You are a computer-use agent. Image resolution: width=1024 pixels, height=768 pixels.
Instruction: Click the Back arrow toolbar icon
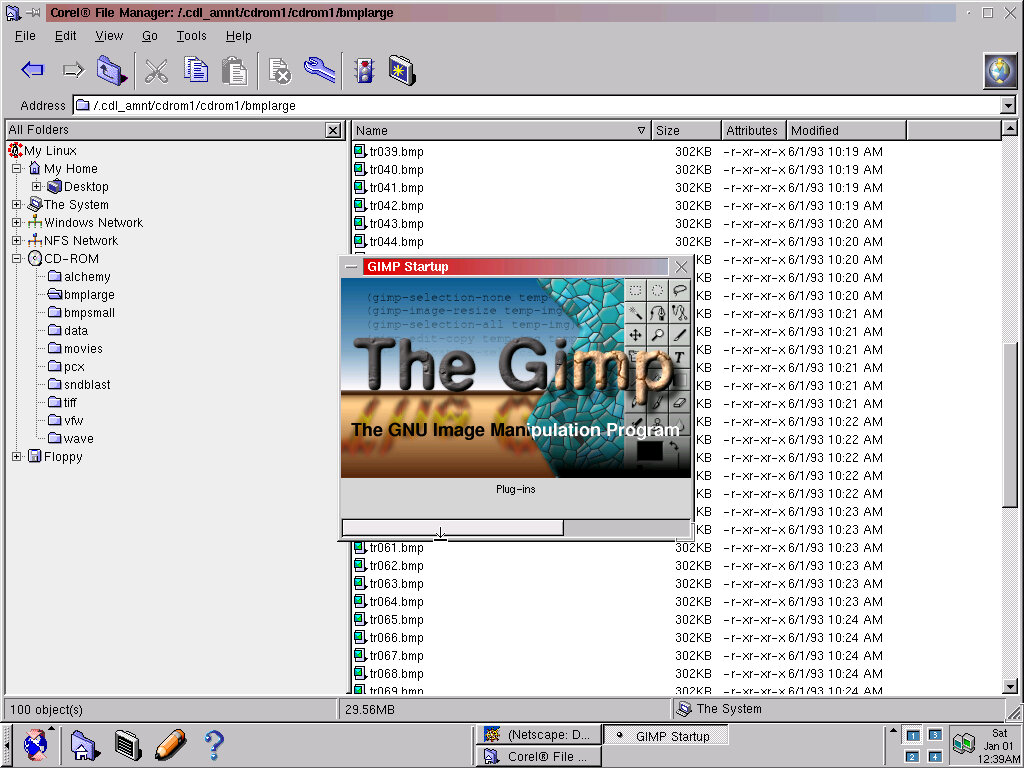(33, 70)
